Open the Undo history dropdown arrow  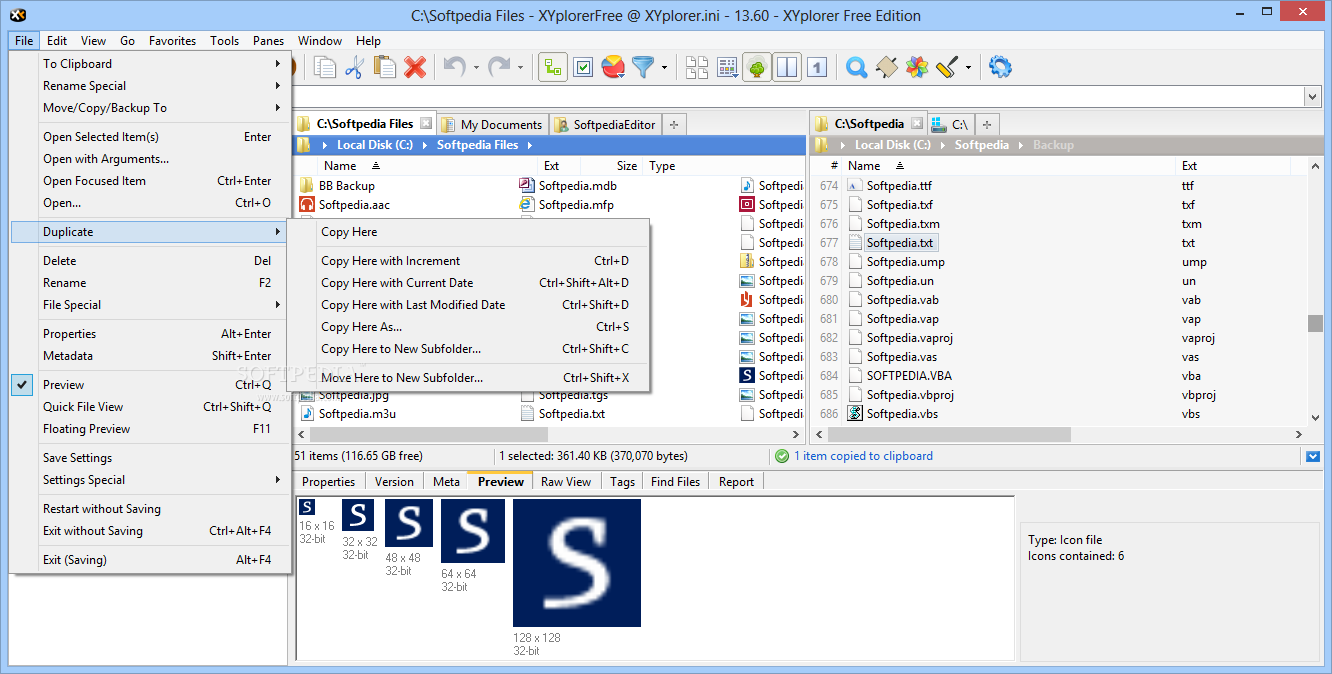pos(476,68)
